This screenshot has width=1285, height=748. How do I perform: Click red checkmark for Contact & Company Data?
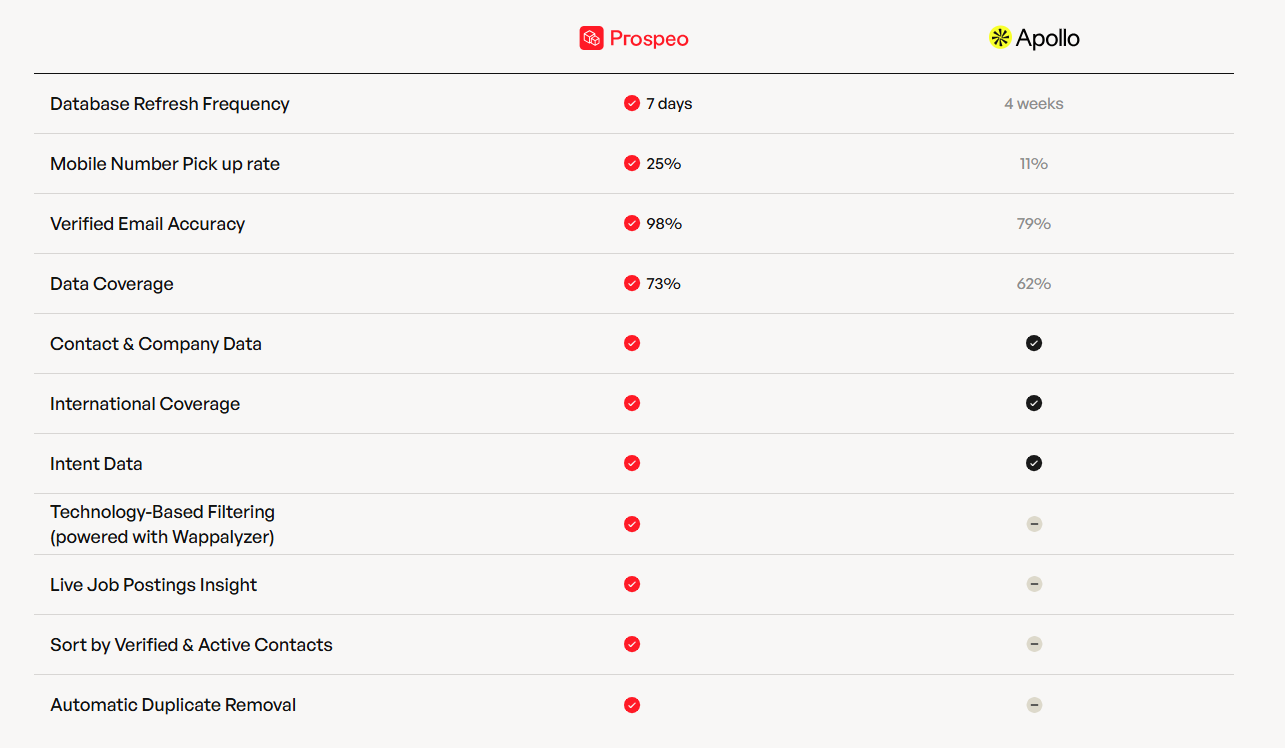pyautogui.click(x=632, y=343)
